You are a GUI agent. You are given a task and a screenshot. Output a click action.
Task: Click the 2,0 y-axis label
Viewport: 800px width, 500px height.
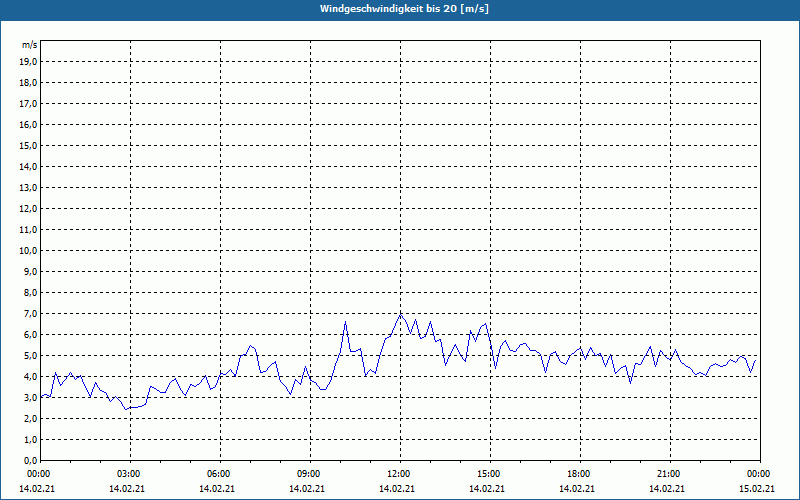pos(31,419)
